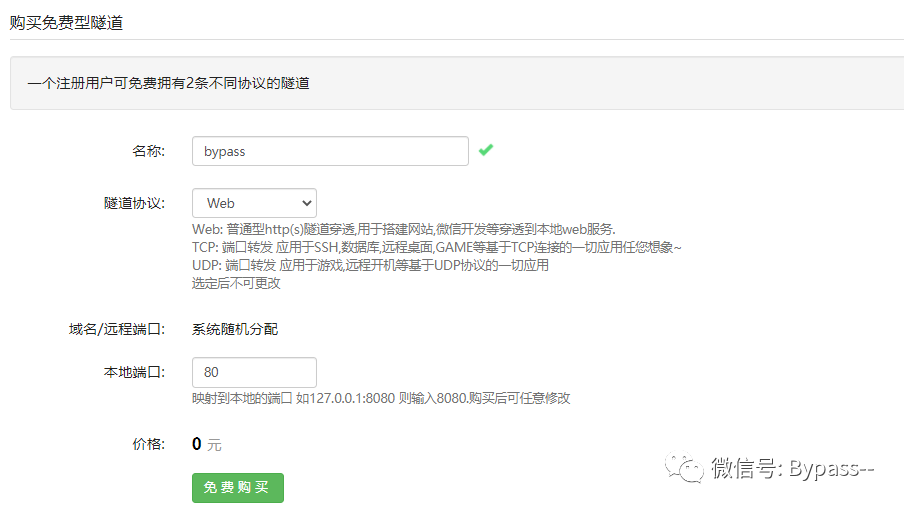Click the green checkmark next to name field
Image resolution: width=904 pixels, height=510 pixels.
pyautogui.click(x=486, y=150)
